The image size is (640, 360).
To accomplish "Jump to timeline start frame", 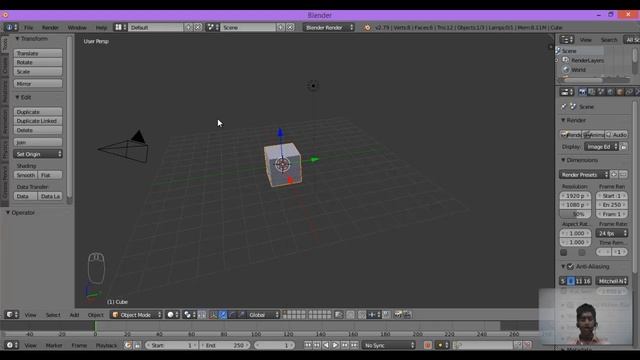I will [307, 345].
